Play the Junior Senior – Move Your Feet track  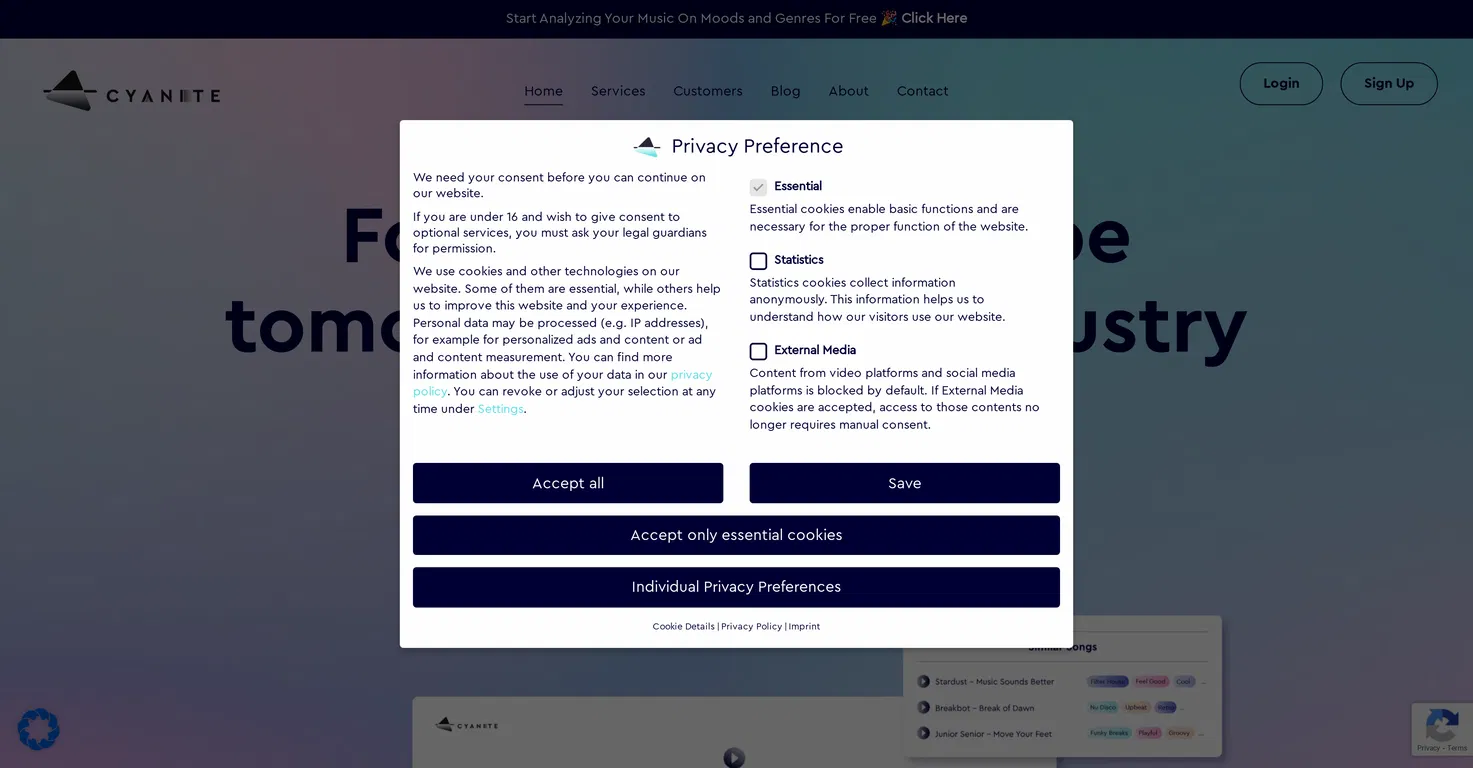[924, 734]
